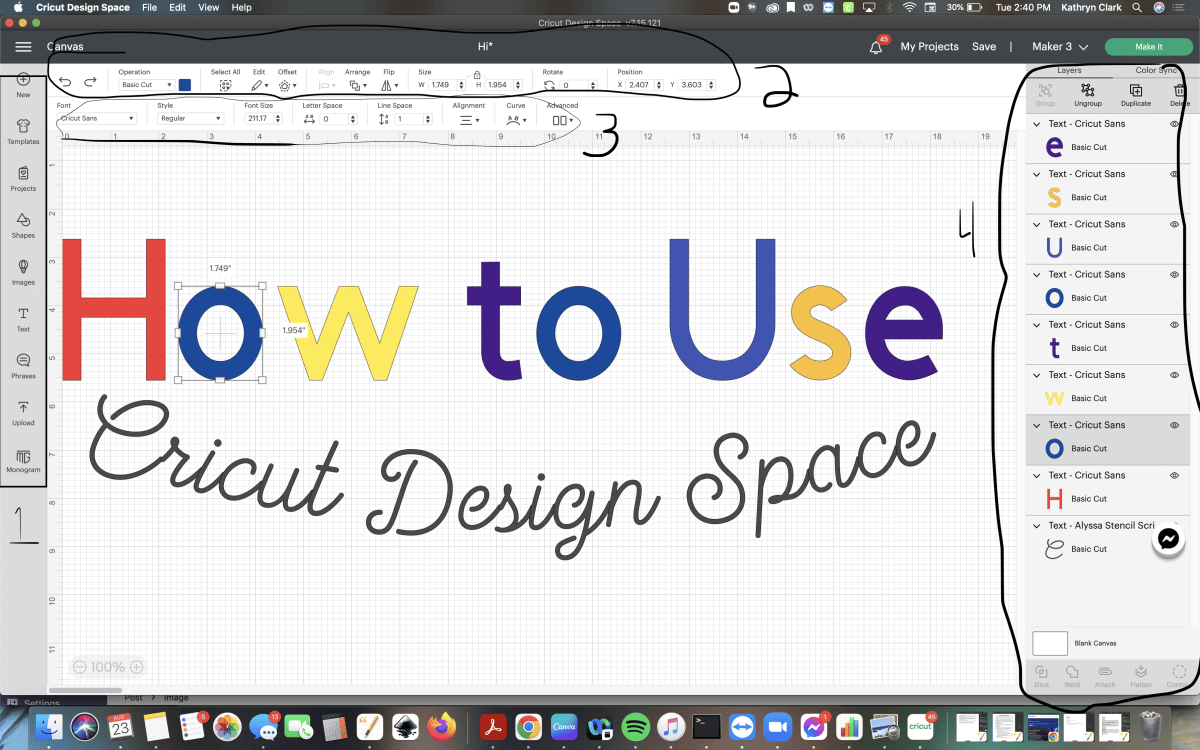Image resolution: width=1200 pixels, height=750 pixels.
Task: Hide the yellow 'S' text layer
Action: click(1174, 174)
